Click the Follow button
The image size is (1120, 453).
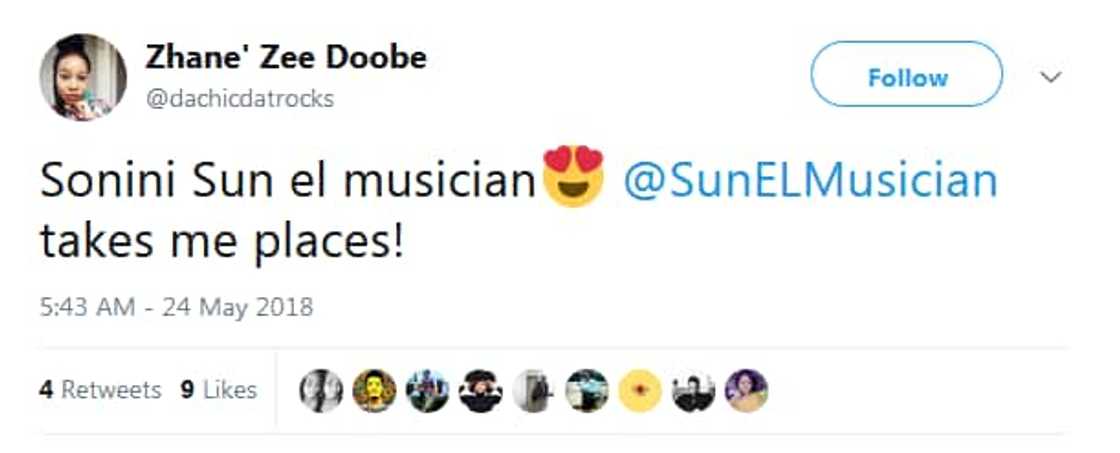[x=906, y=76]
